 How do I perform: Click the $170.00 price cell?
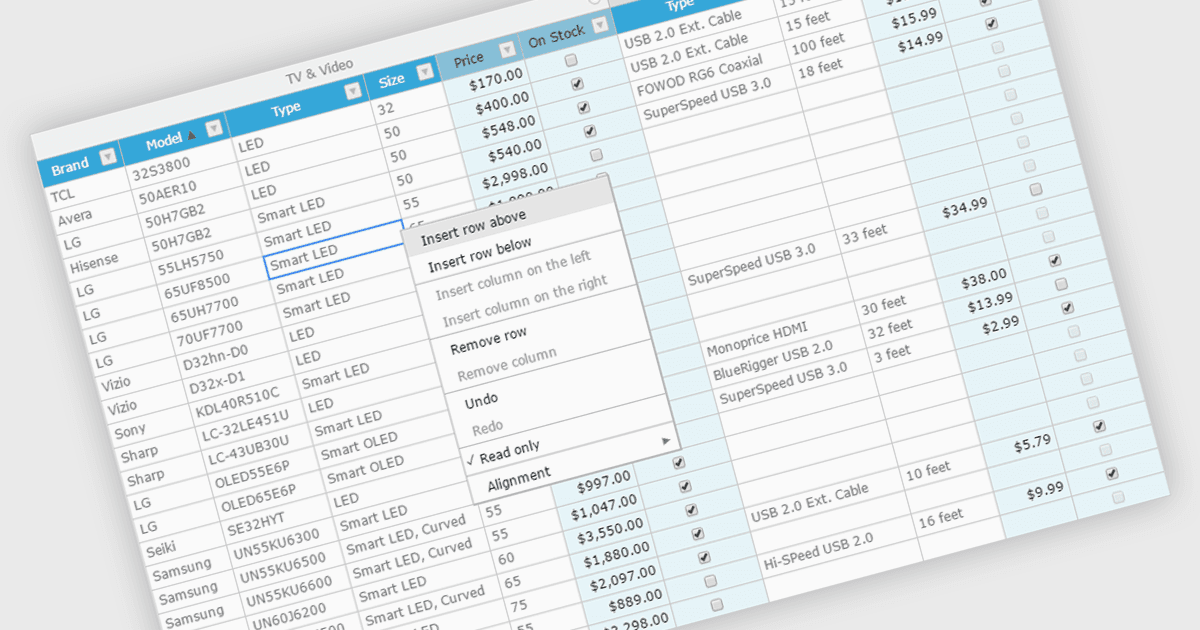tap(495, 82)
